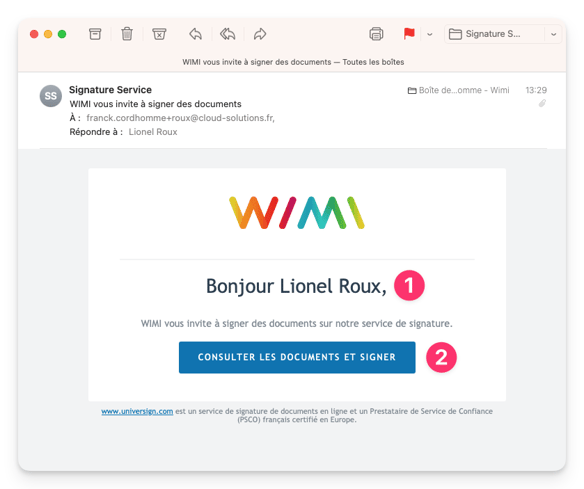The image size is (584, 489).
Task: Click the subject line WIMI vous invite à signer
Action: pos(155,104)
